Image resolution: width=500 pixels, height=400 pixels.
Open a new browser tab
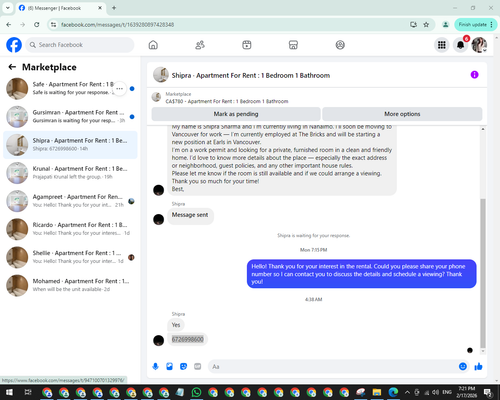click(114, 8)
